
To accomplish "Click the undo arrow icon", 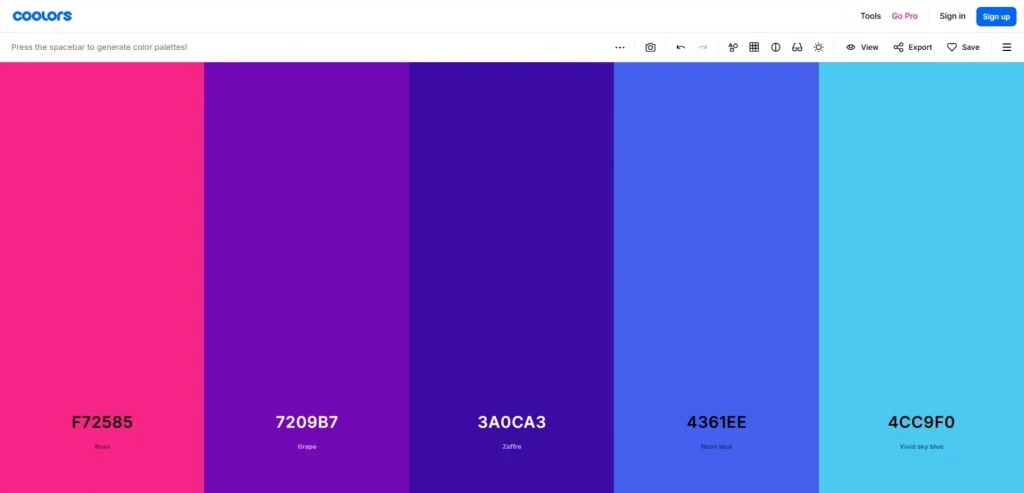I will (x=681, y=47).
